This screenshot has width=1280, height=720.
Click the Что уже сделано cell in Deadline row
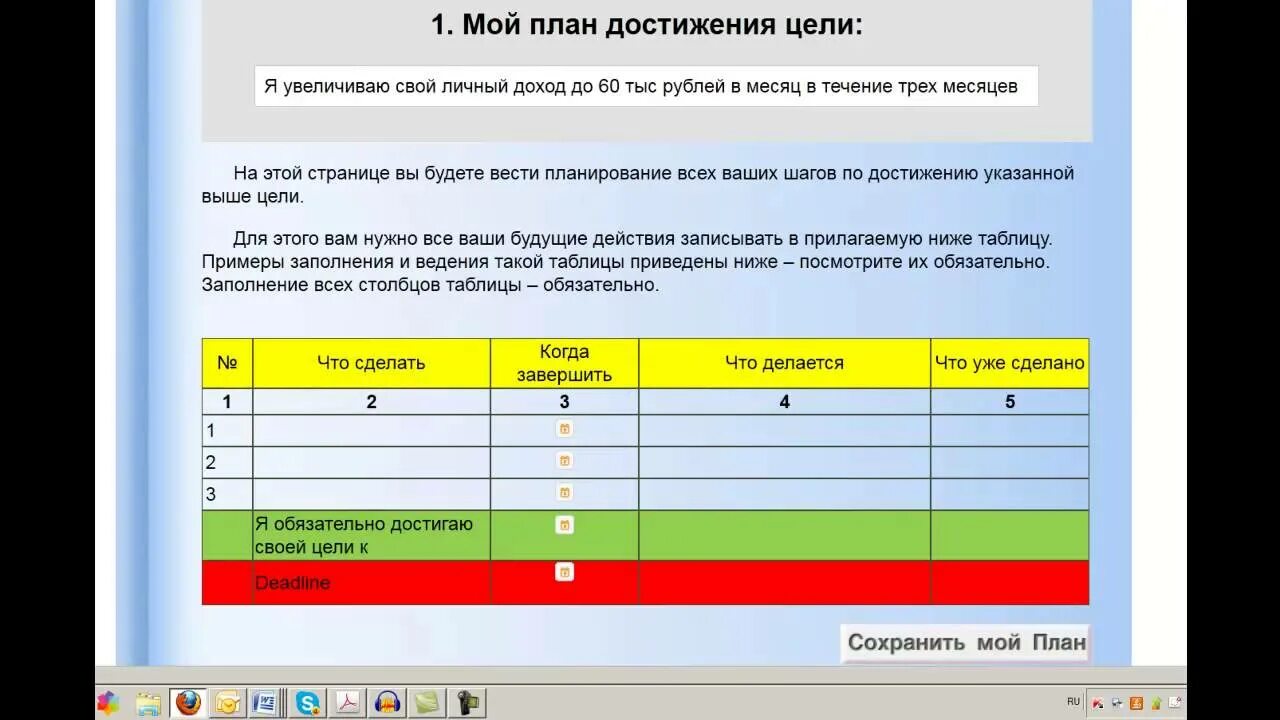coord(1010,583)
